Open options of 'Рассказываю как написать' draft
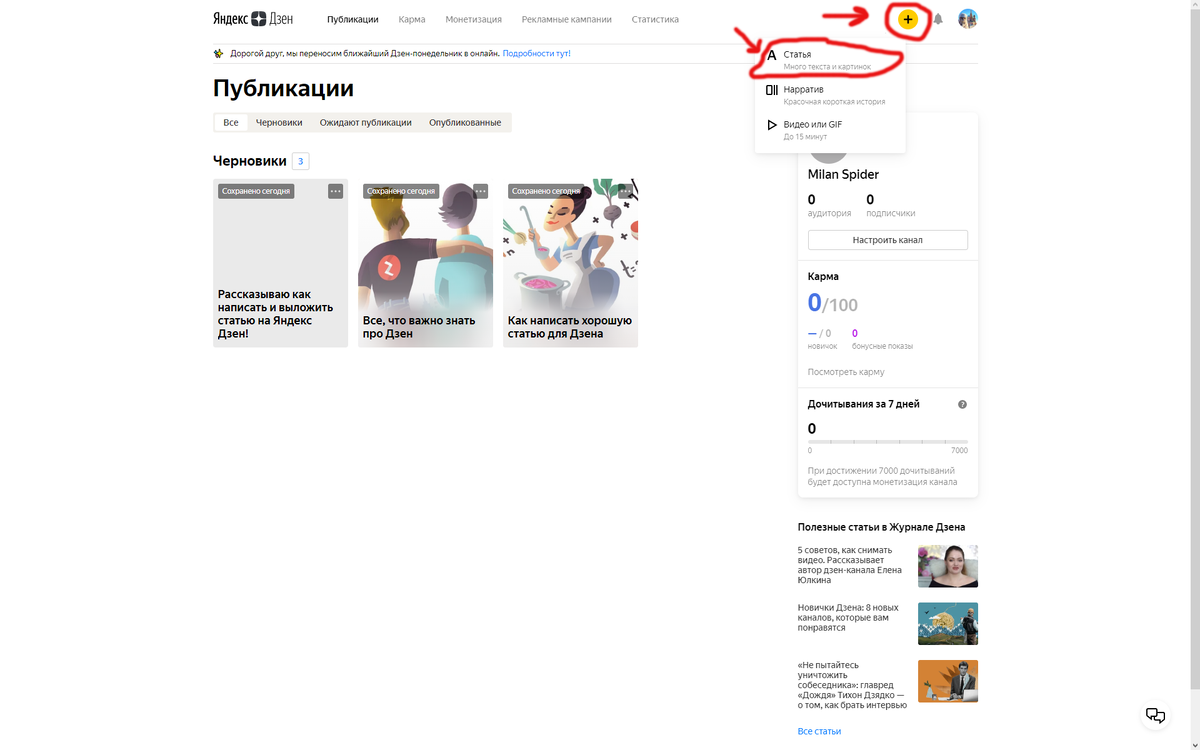This screenshot has height=750, width=1200. pos(336,191)
